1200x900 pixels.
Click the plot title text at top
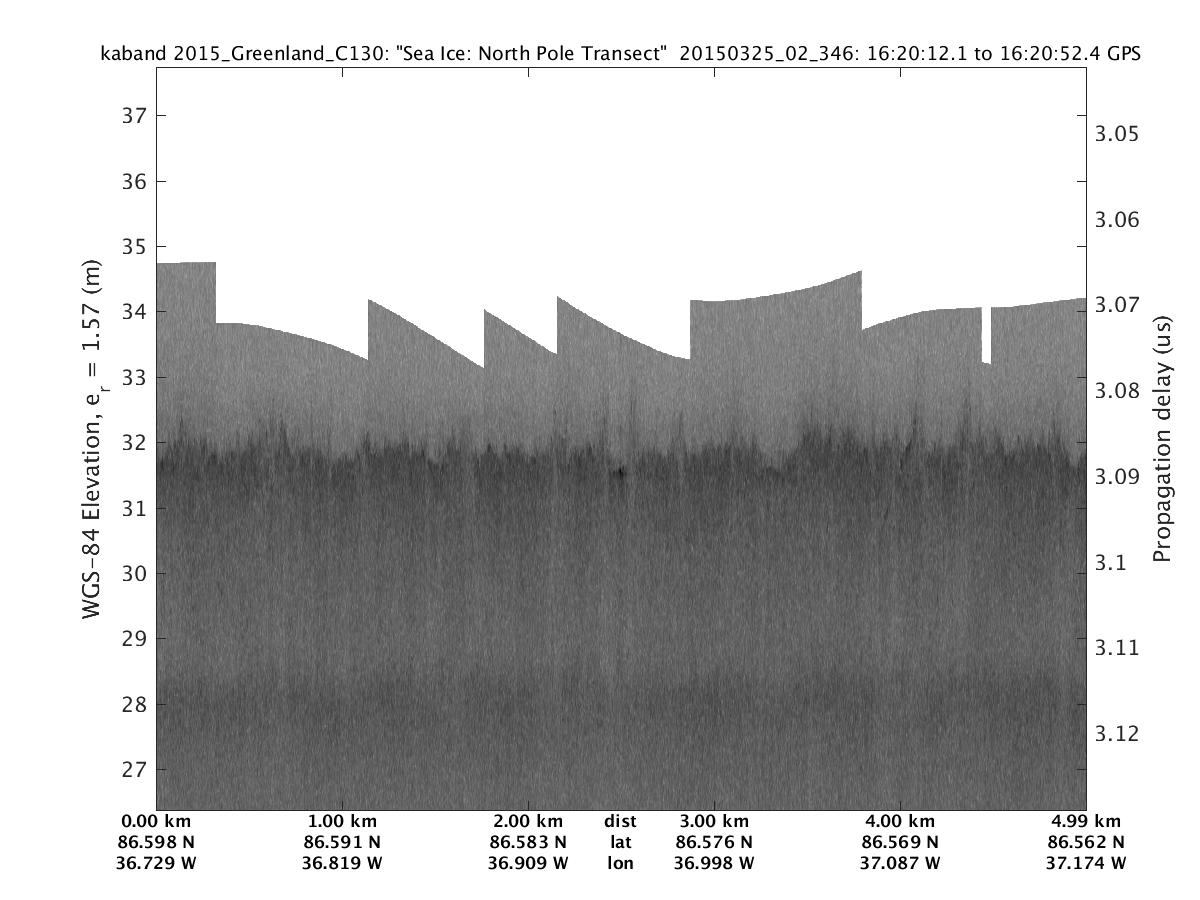point(620,54)
